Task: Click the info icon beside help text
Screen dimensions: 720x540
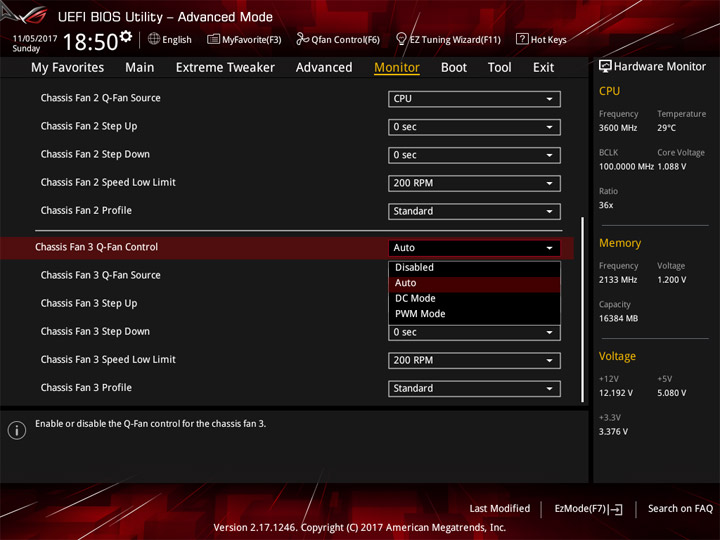Action: point(17,430)
